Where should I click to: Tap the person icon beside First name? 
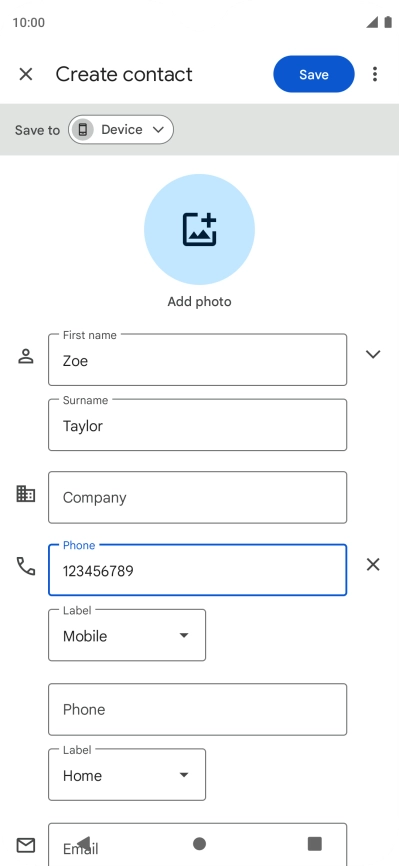tap(26, 356)
